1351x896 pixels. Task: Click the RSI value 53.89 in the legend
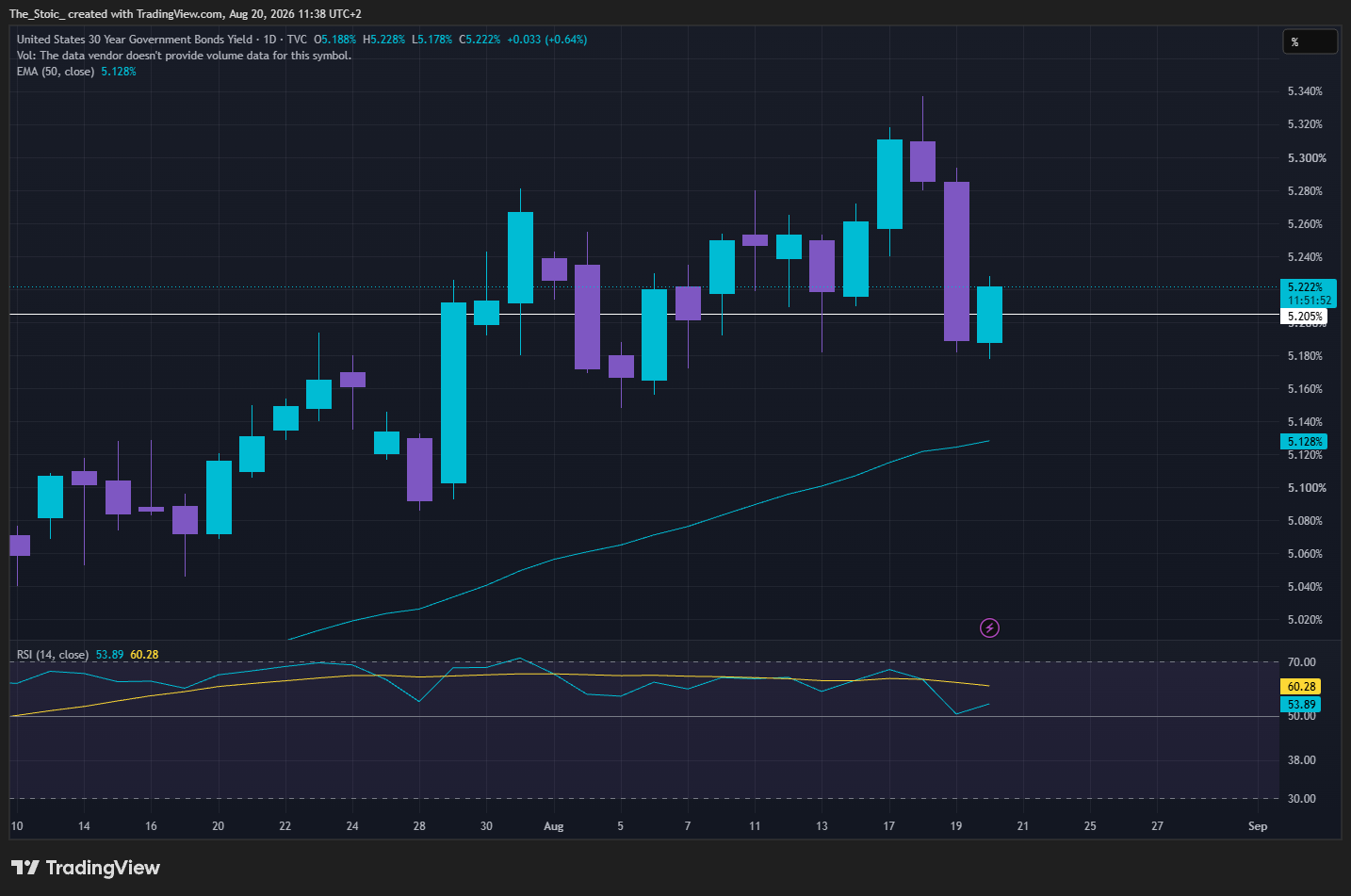(109, 655)
